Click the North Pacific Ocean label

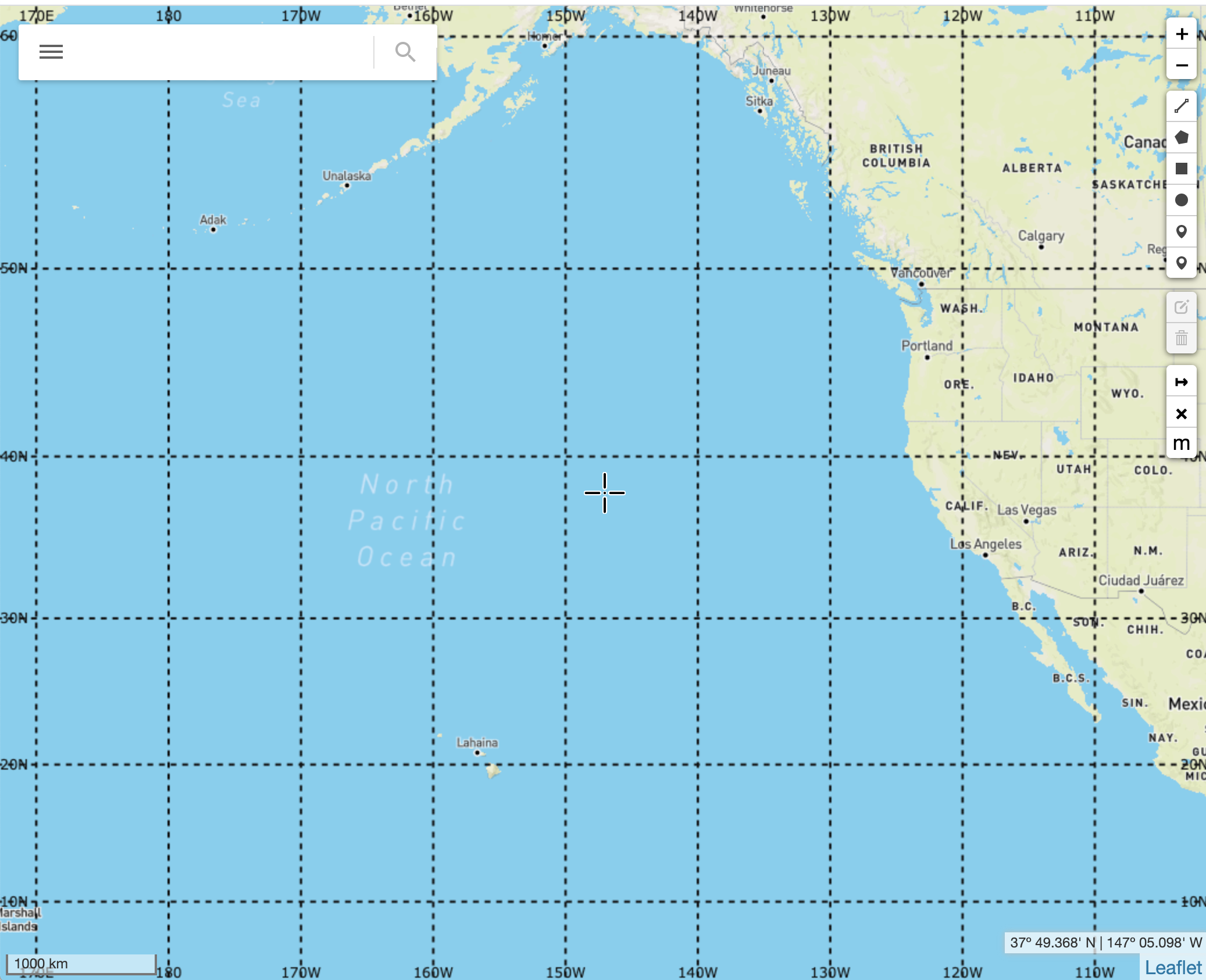[x=406, y=520]
